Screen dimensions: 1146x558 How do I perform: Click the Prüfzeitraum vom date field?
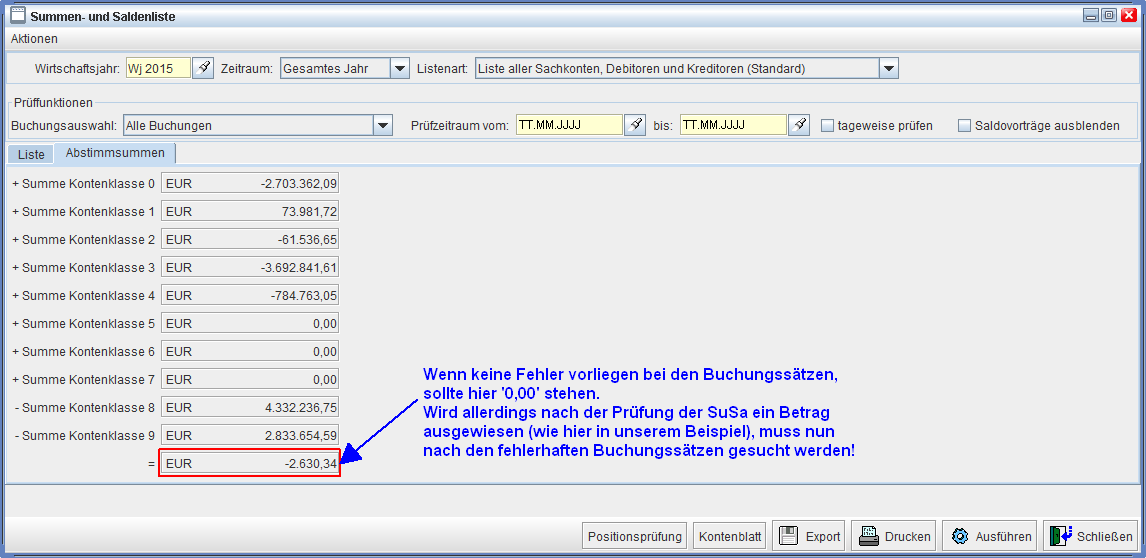tap(568, 125)
